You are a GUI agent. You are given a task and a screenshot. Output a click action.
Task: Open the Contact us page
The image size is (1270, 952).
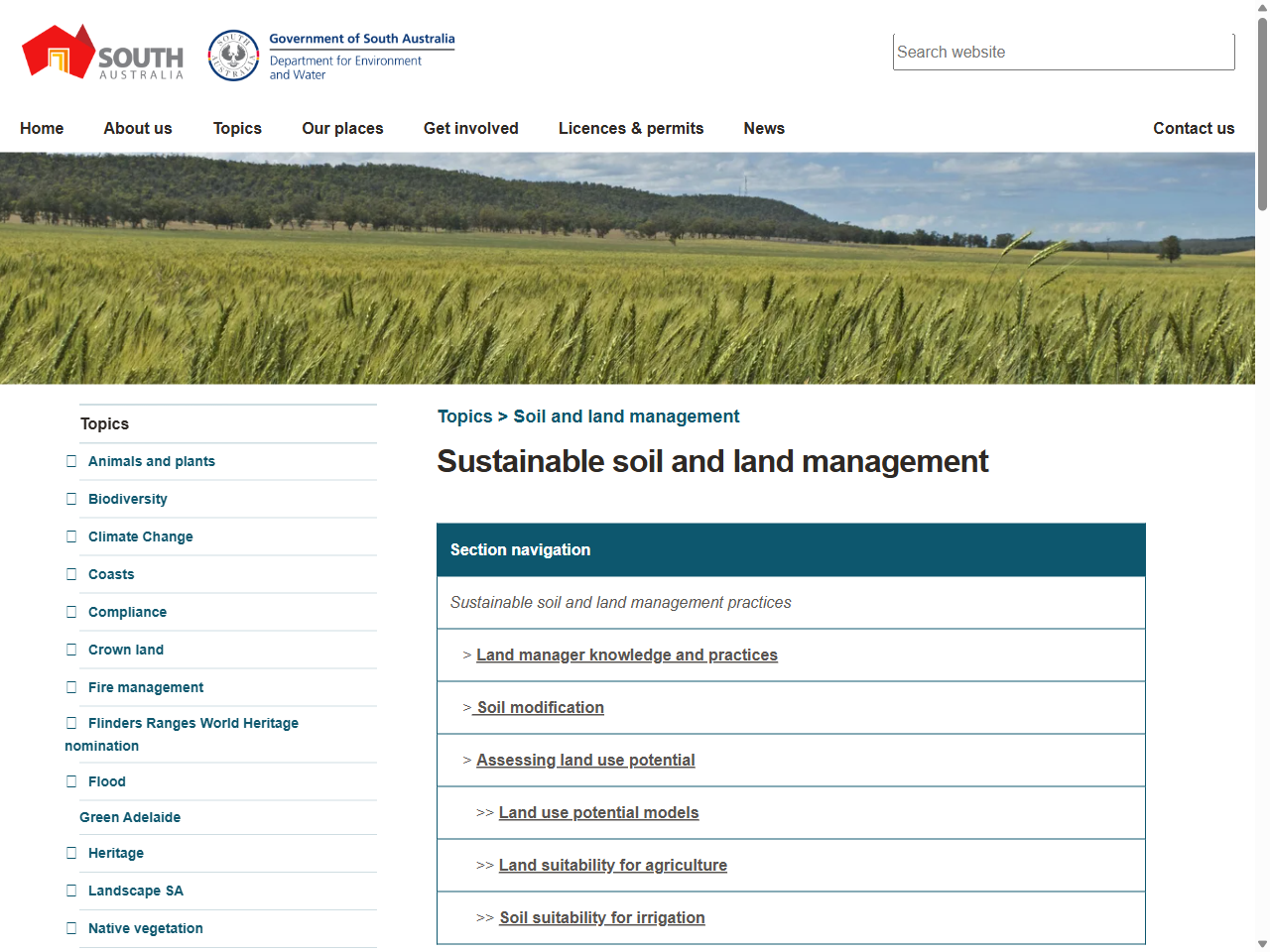pos(1194,128)
